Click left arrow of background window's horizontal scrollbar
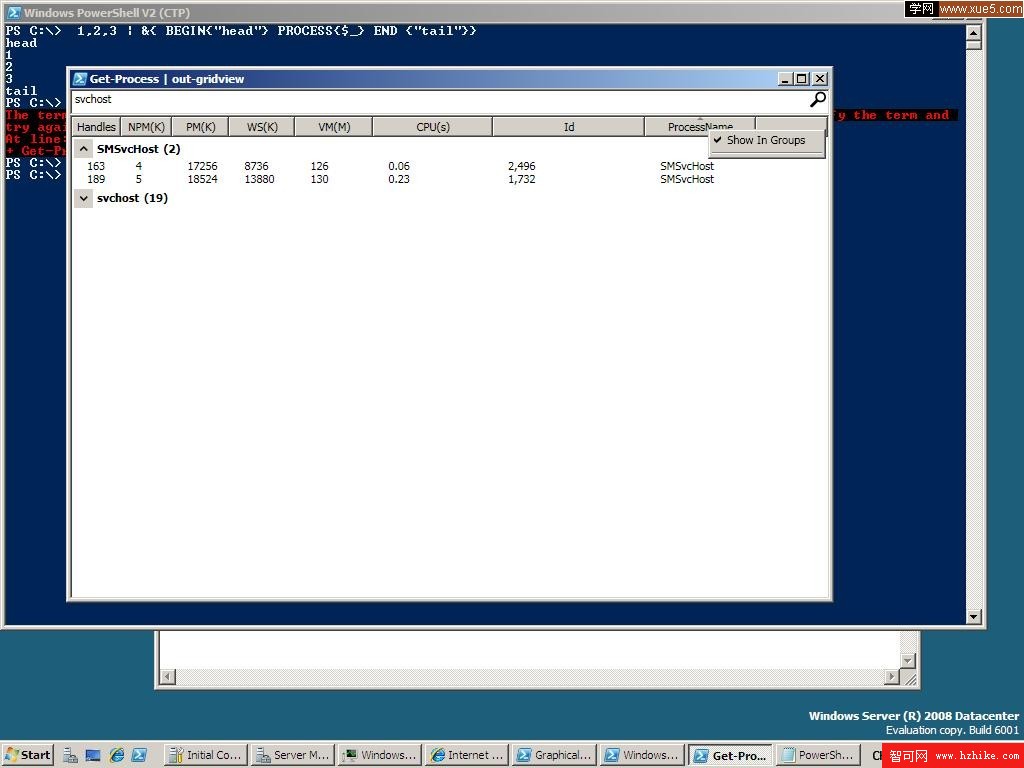This screenshot has width=1024, height=768. (168, 677)
